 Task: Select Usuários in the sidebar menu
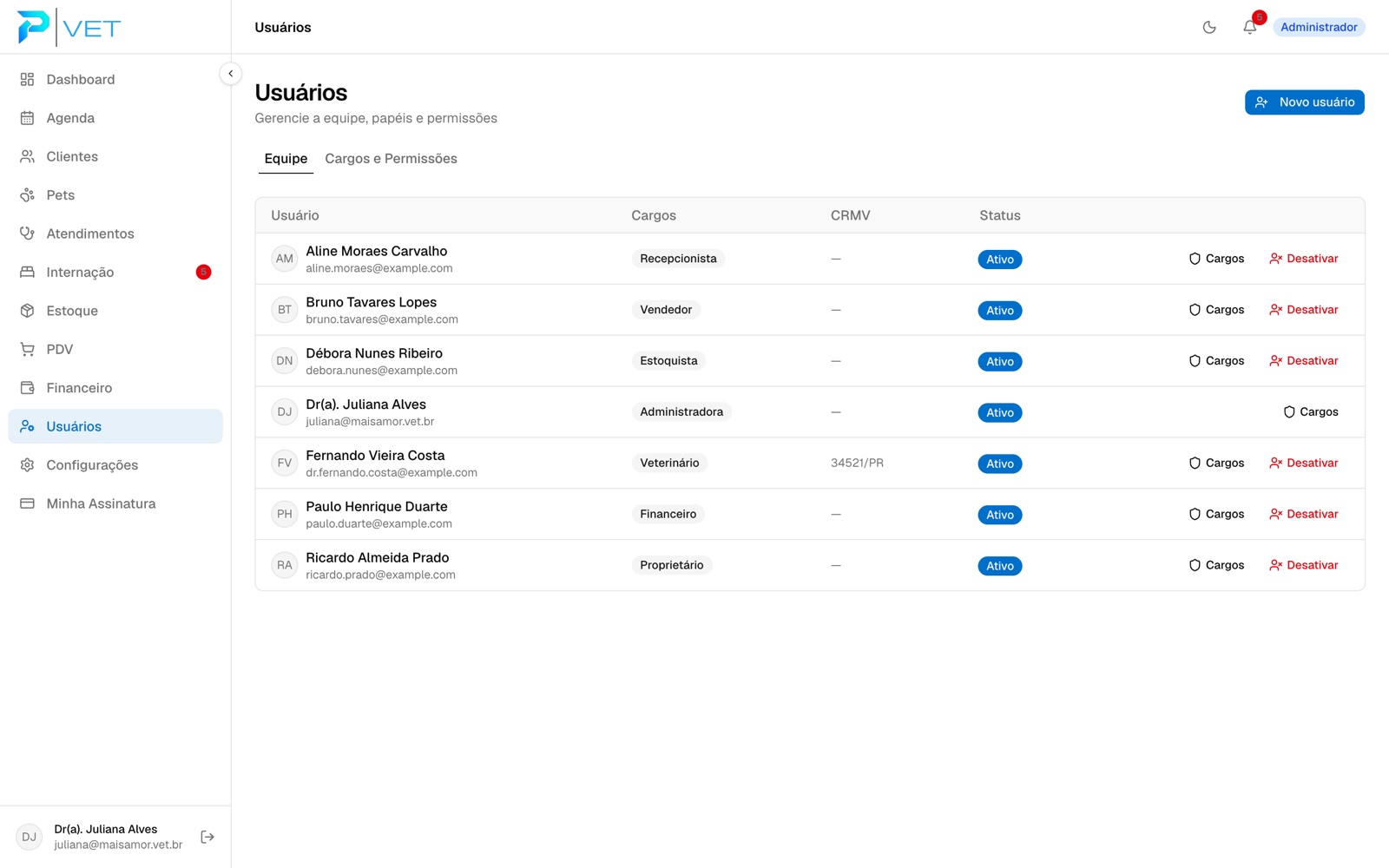115,426
